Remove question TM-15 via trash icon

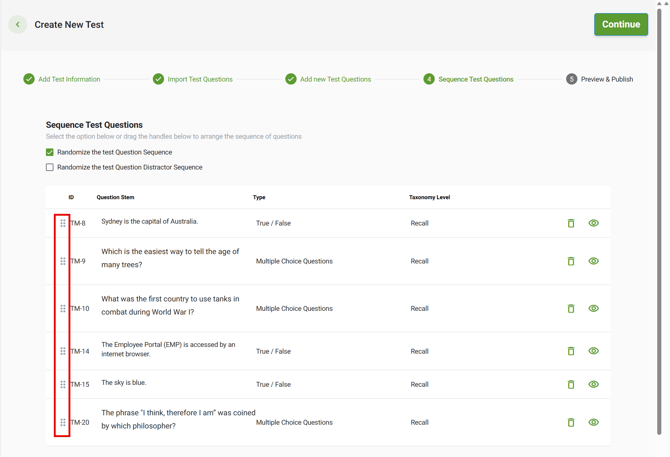(x=571, y=384)
